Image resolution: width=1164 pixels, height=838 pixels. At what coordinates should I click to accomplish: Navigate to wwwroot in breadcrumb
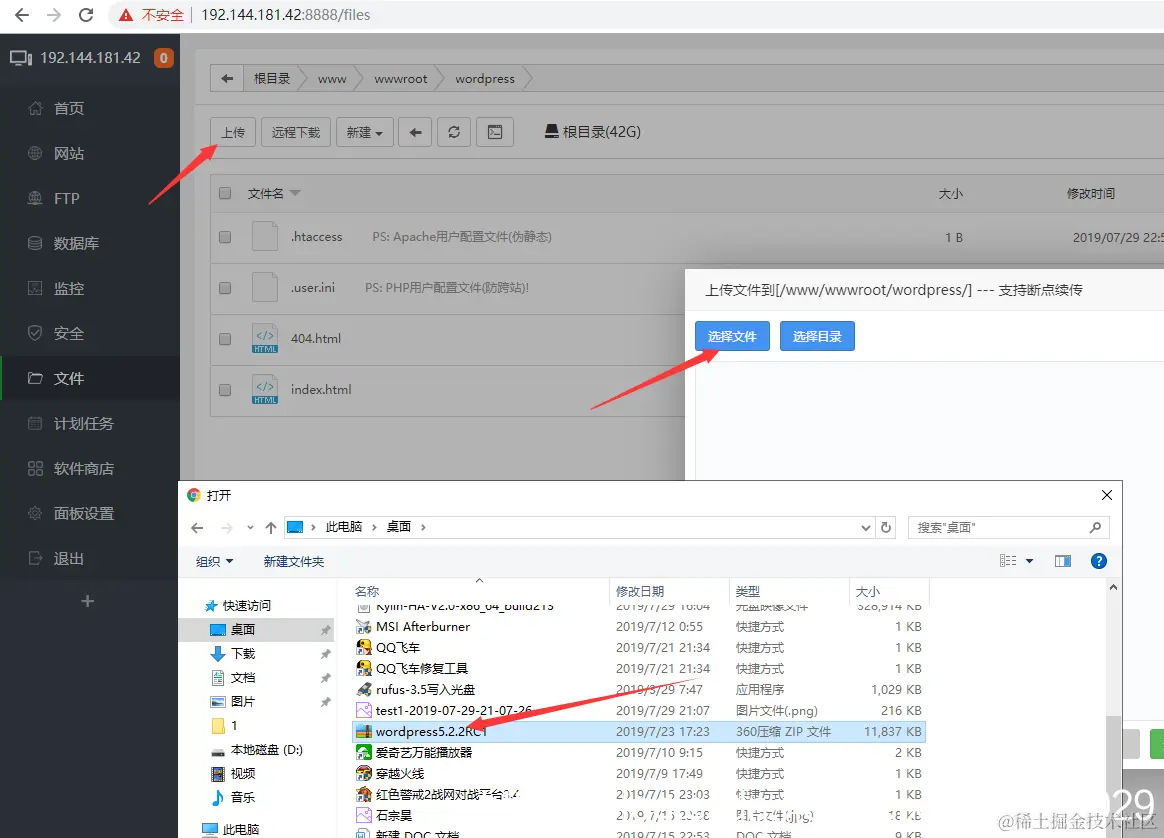tap(401, 79)
